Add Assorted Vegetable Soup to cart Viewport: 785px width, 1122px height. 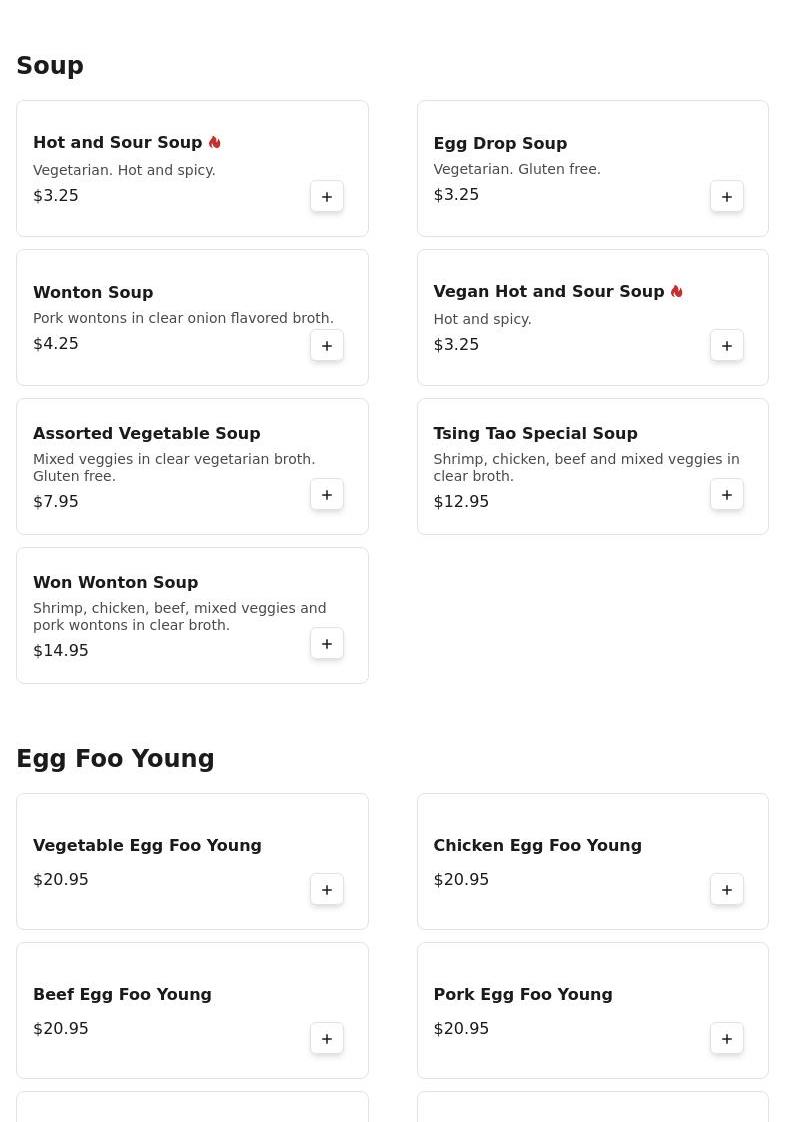coord(327,495)
